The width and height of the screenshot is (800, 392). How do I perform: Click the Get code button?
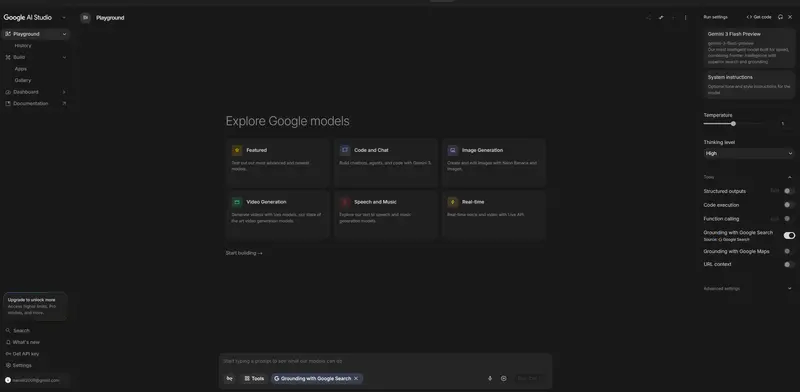(x=759, y=17)
